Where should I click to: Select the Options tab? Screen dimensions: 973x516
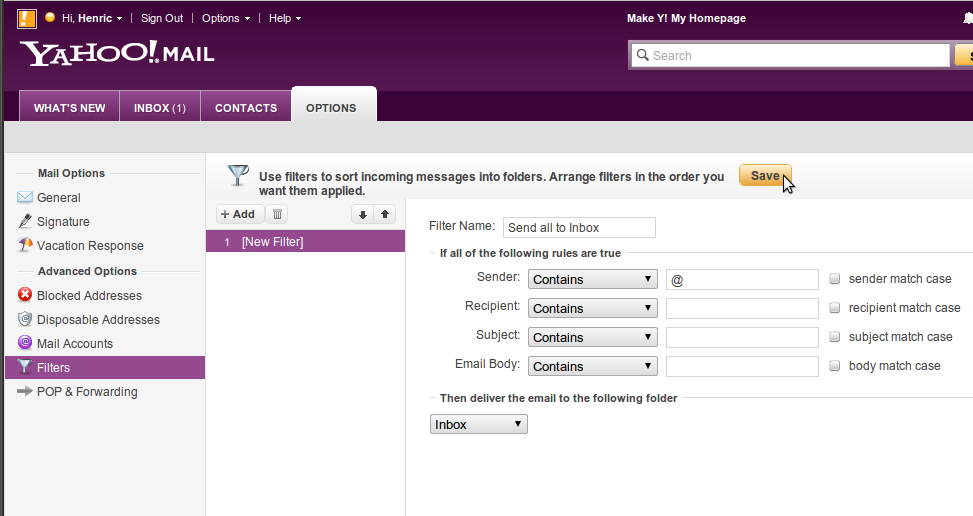pyautogui.click(x=333, y=105)
